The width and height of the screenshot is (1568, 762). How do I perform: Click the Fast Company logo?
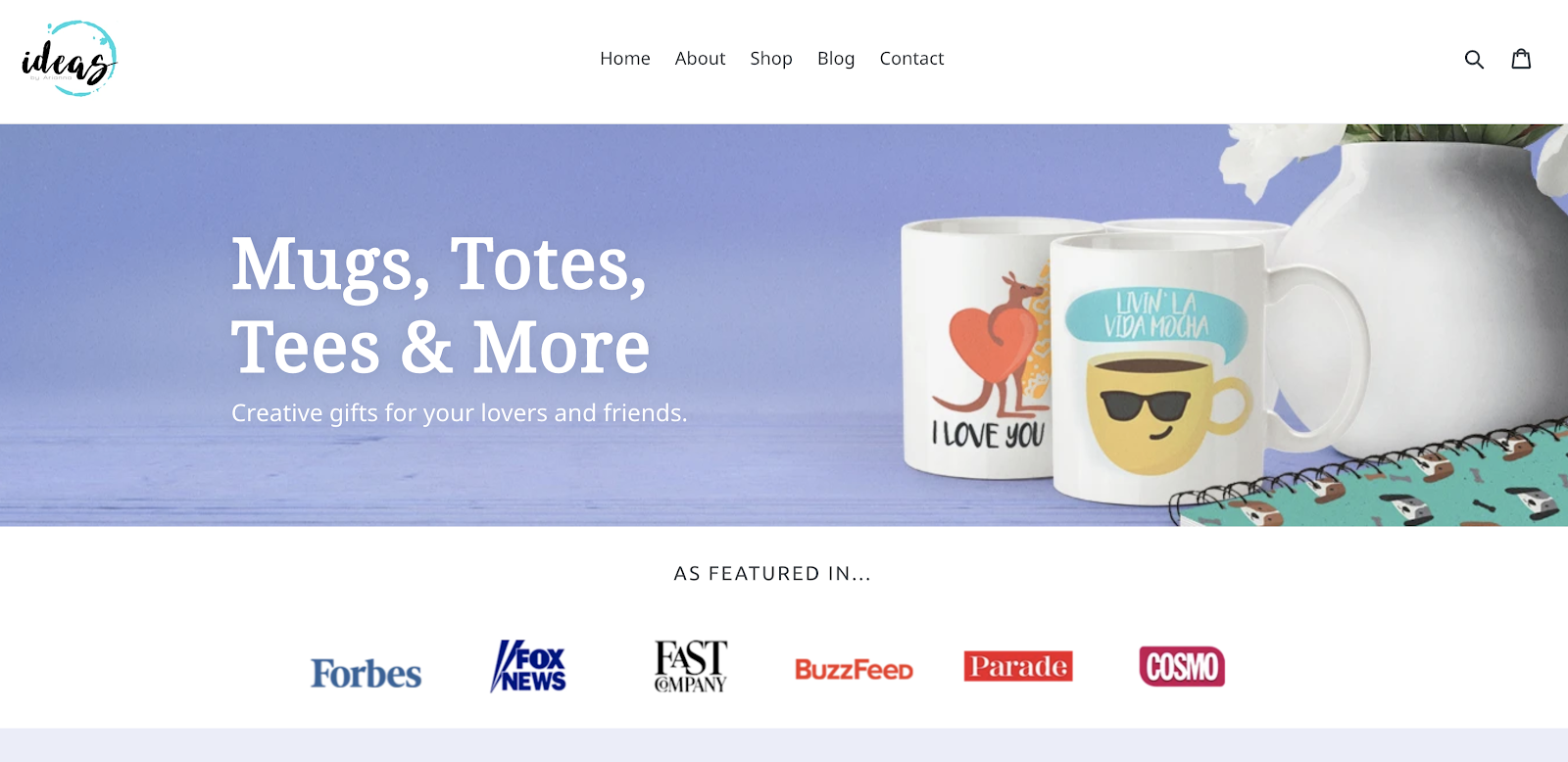[691, 666]
